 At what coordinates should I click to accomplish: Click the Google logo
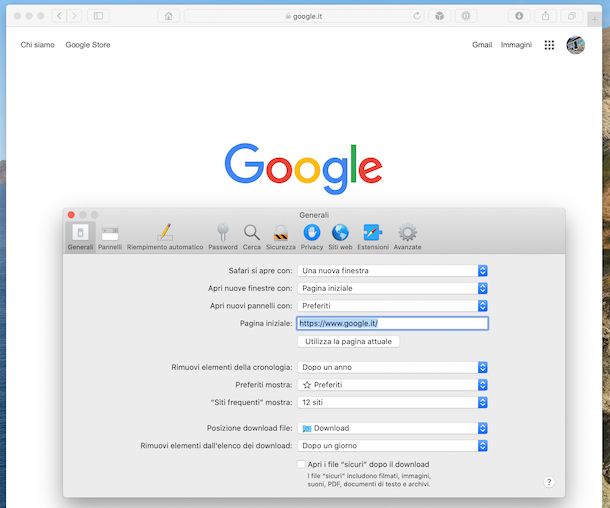(x=303, y=168)
